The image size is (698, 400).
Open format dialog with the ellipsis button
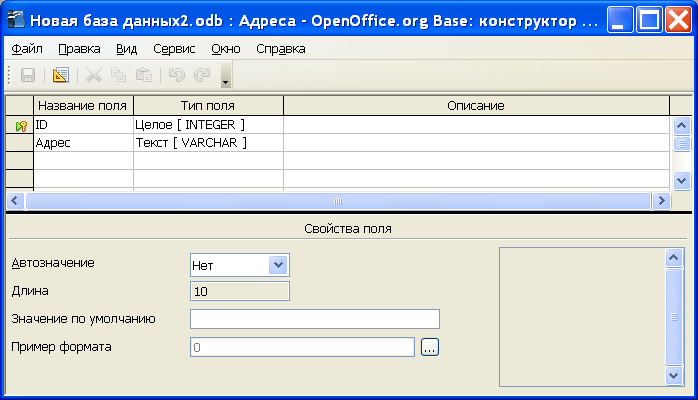pos(430,347)
